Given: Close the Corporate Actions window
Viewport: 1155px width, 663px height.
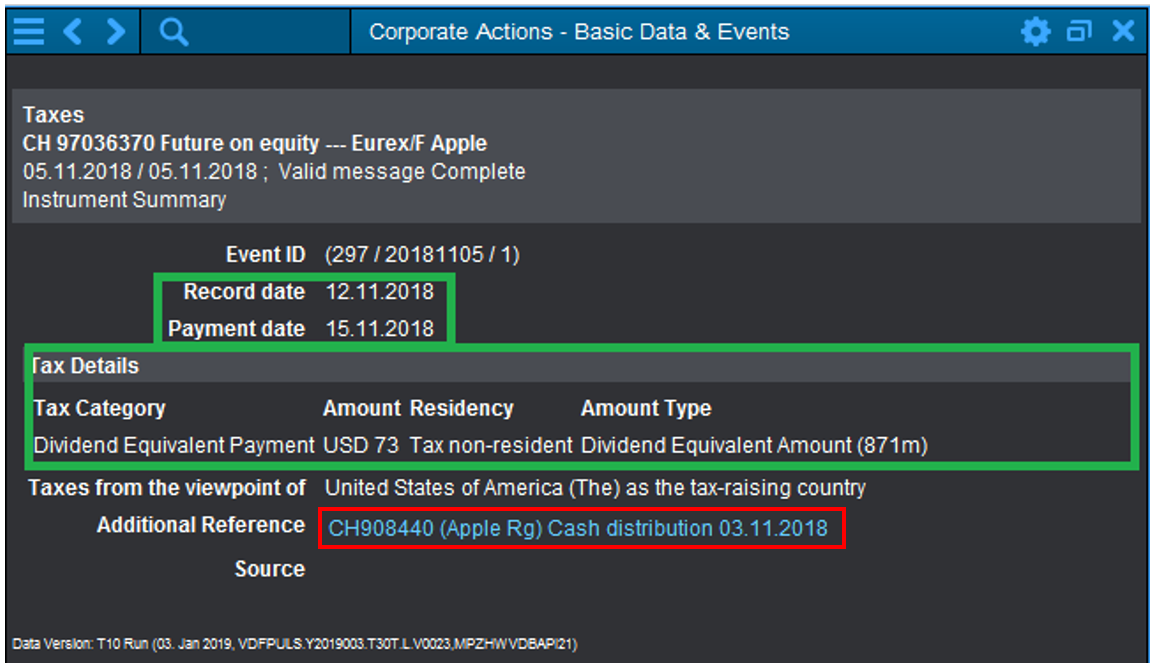Looking at the screenshot, I should coord(1123,31).
